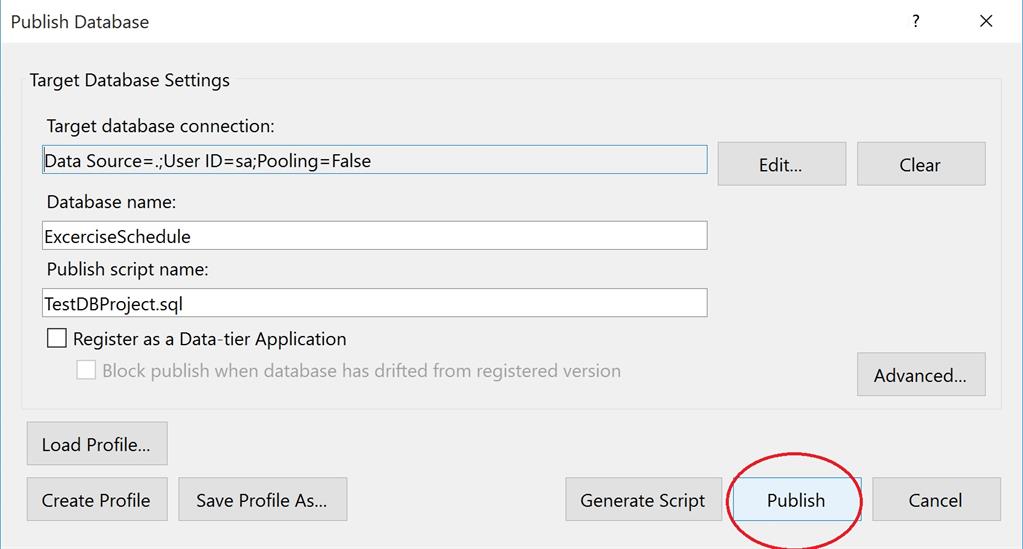Click the help question mark icon
The image size is (1023, 549).
pos(916,21)
